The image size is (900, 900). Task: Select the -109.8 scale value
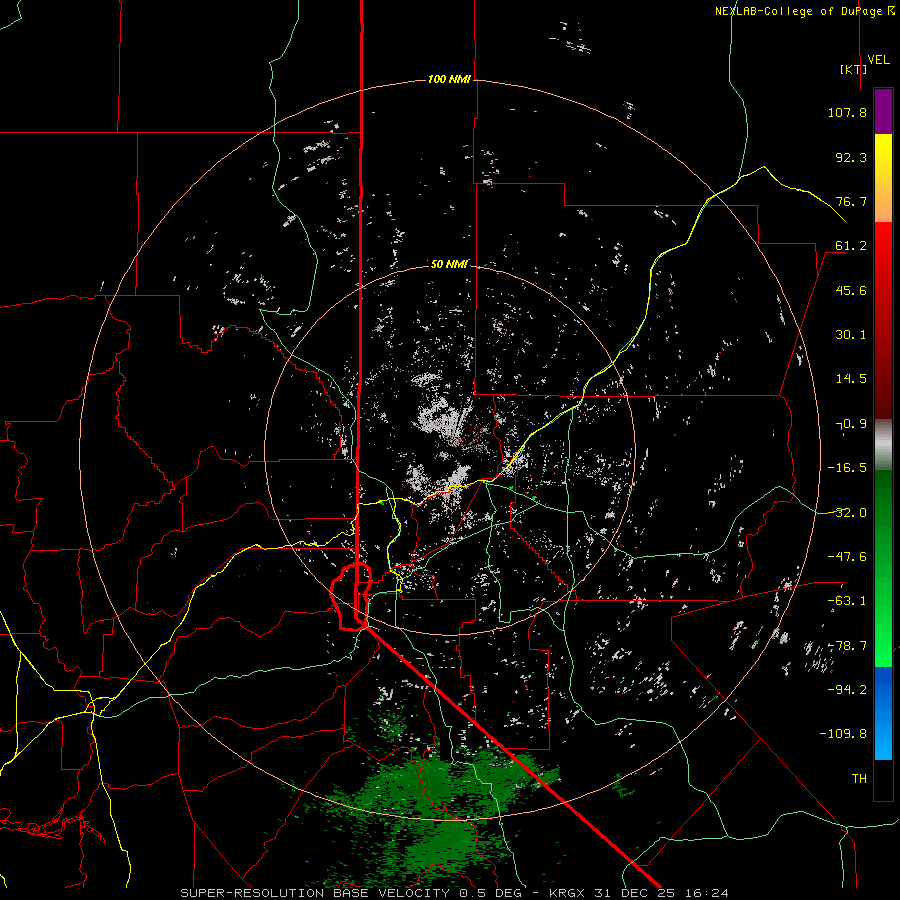click(x=843, y=734)
